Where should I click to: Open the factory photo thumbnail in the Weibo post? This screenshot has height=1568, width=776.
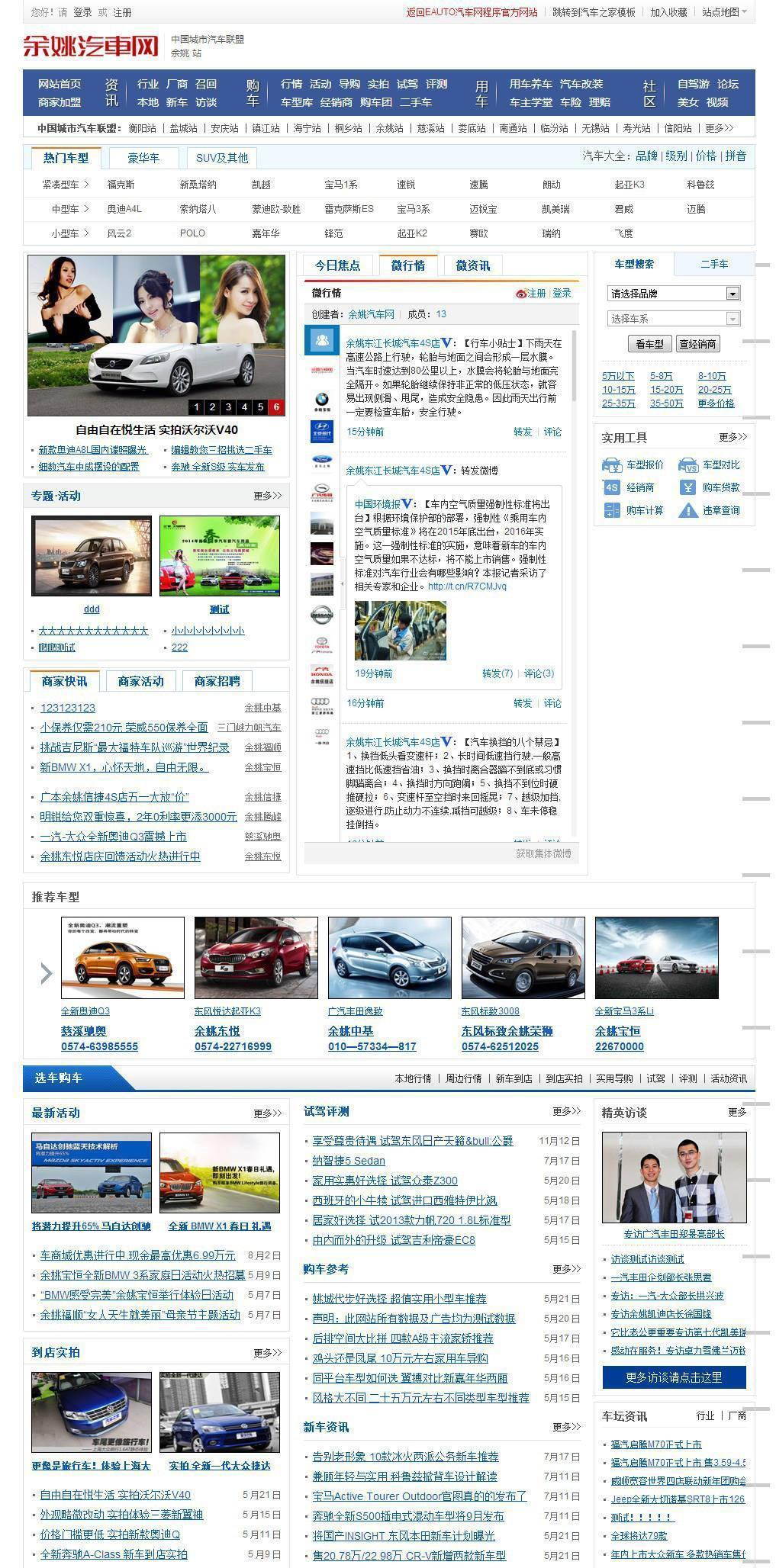(401, 631)
